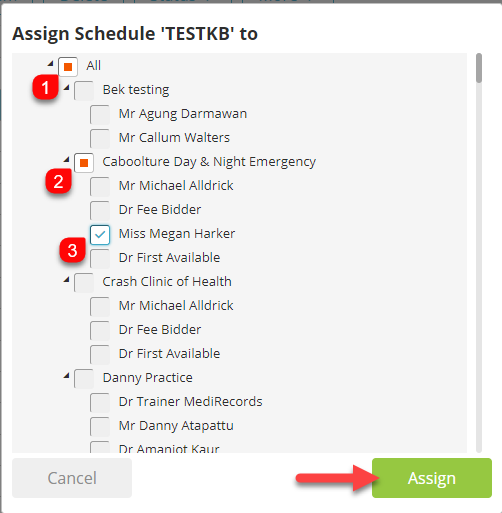The image size is (502, 513).
Task: Click the vertical scrollbar thumb
Action: pyautogui.click(x=479, y=68)
